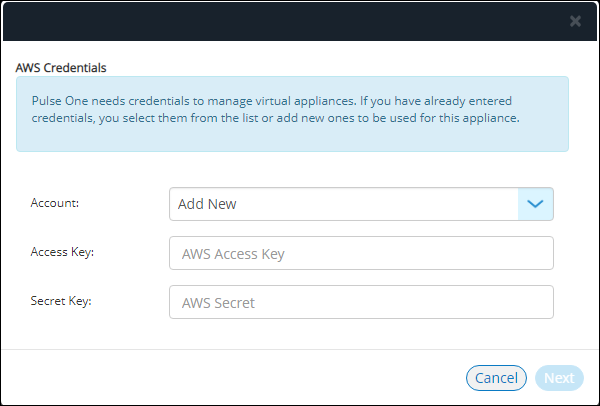Click the Cancel button
Viewport: 600px width, 406px height.
[496, 378]
